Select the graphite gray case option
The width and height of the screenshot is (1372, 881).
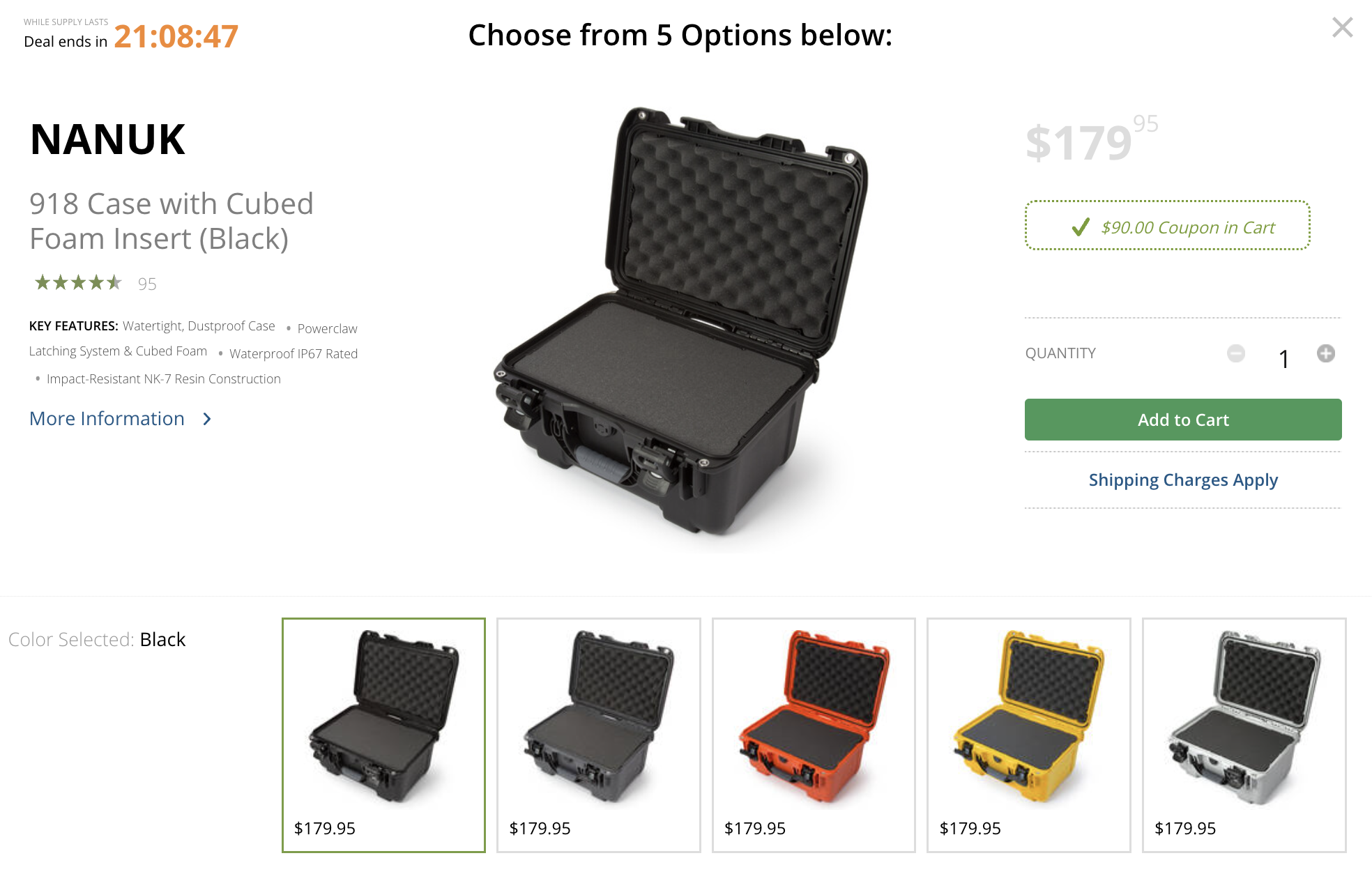pos(599,735)
